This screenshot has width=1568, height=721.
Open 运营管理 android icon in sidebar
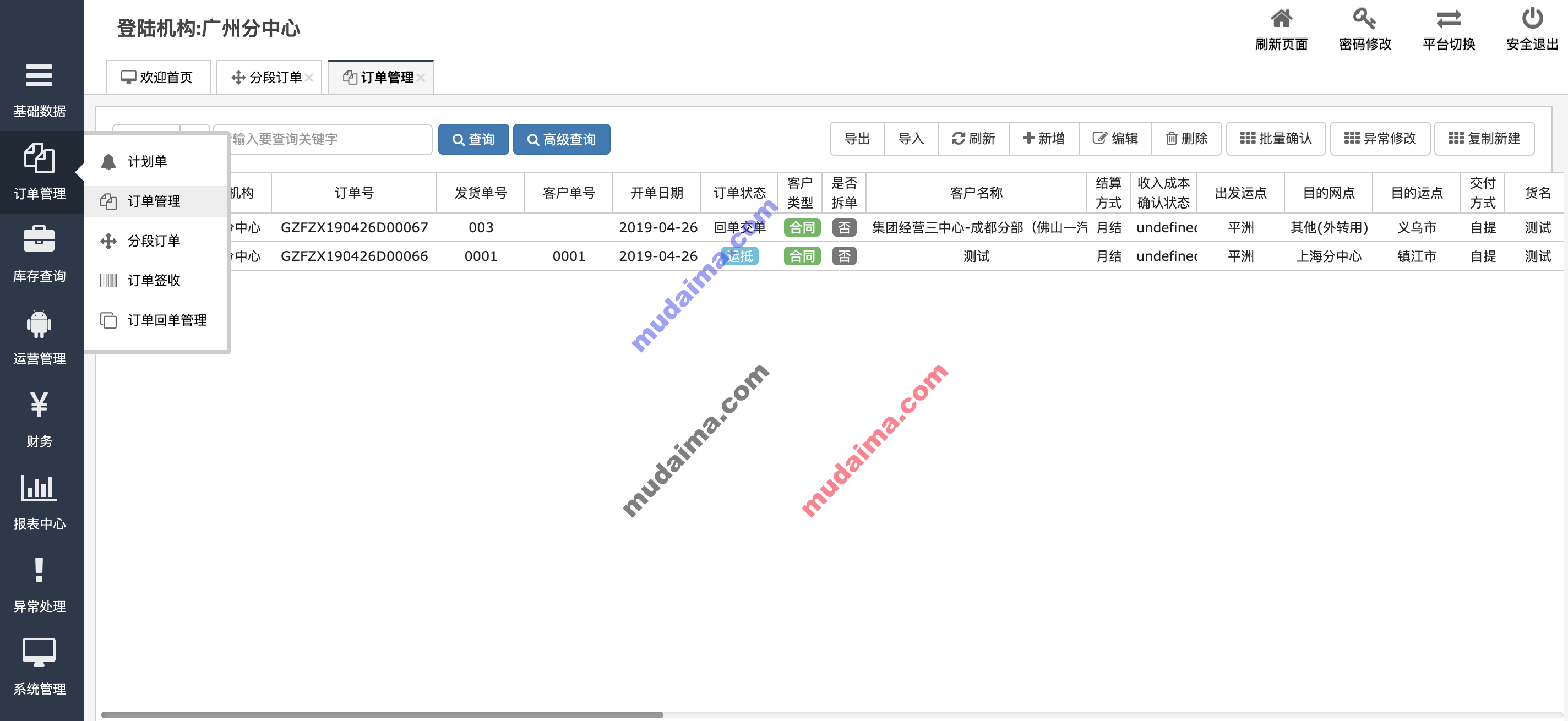pyautogui.click(x=39, y=324)
